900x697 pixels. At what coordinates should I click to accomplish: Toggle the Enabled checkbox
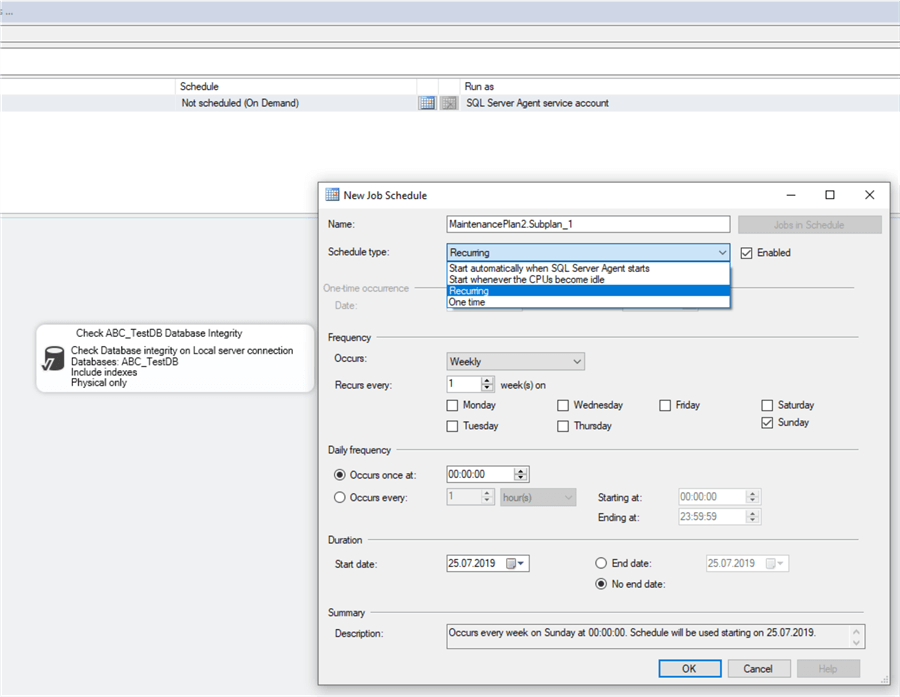click(746, 253)
